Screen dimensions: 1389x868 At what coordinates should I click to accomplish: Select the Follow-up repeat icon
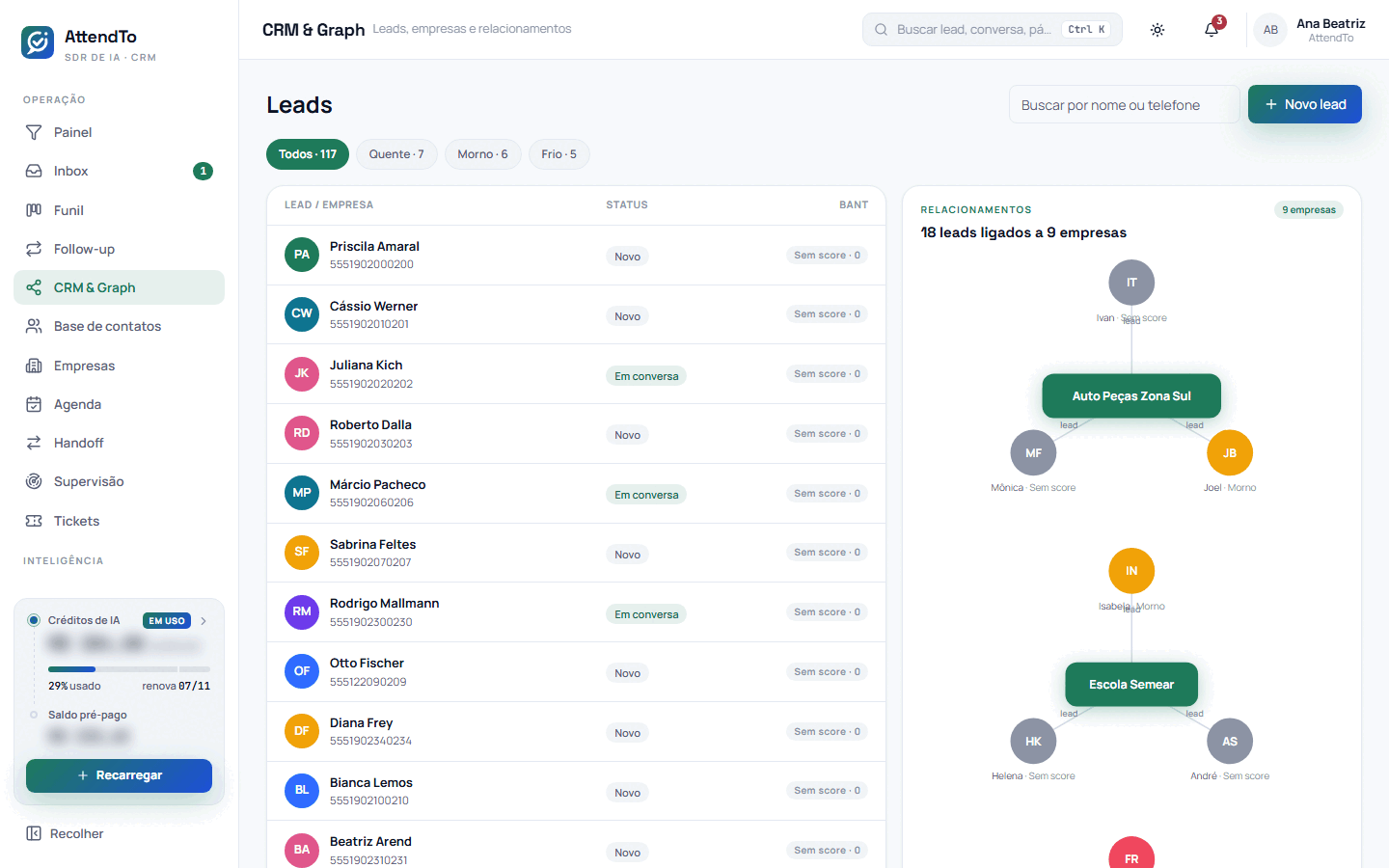click(x=34, y=249)
